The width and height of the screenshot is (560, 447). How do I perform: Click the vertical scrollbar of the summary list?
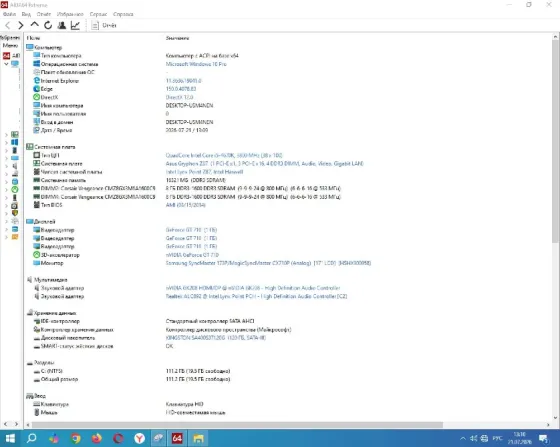pos(555,142)
